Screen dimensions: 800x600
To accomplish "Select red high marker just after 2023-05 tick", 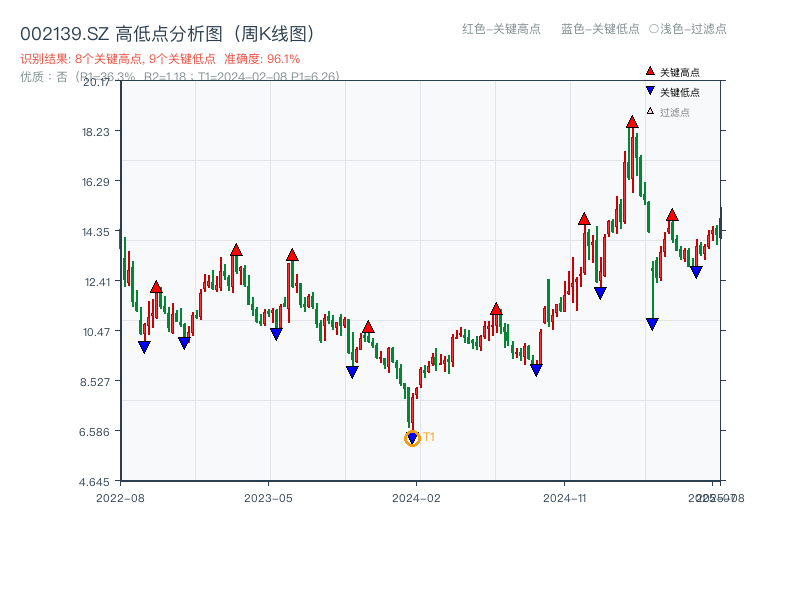I will tap(292, 255).
